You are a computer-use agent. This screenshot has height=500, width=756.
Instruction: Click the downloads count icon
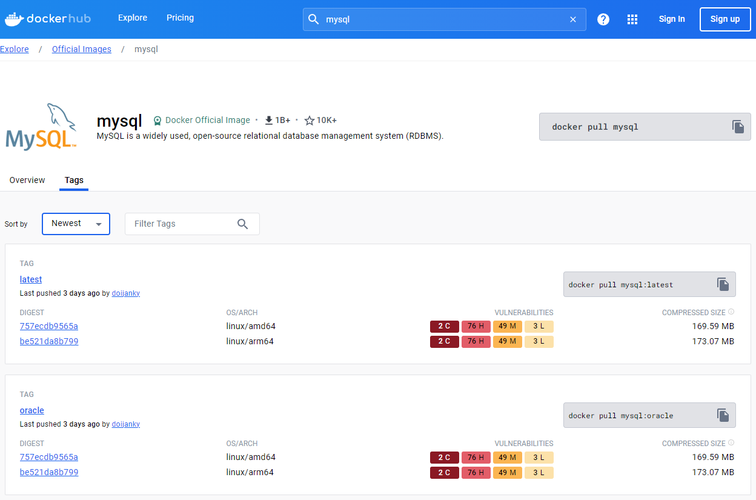click(269, 120)
